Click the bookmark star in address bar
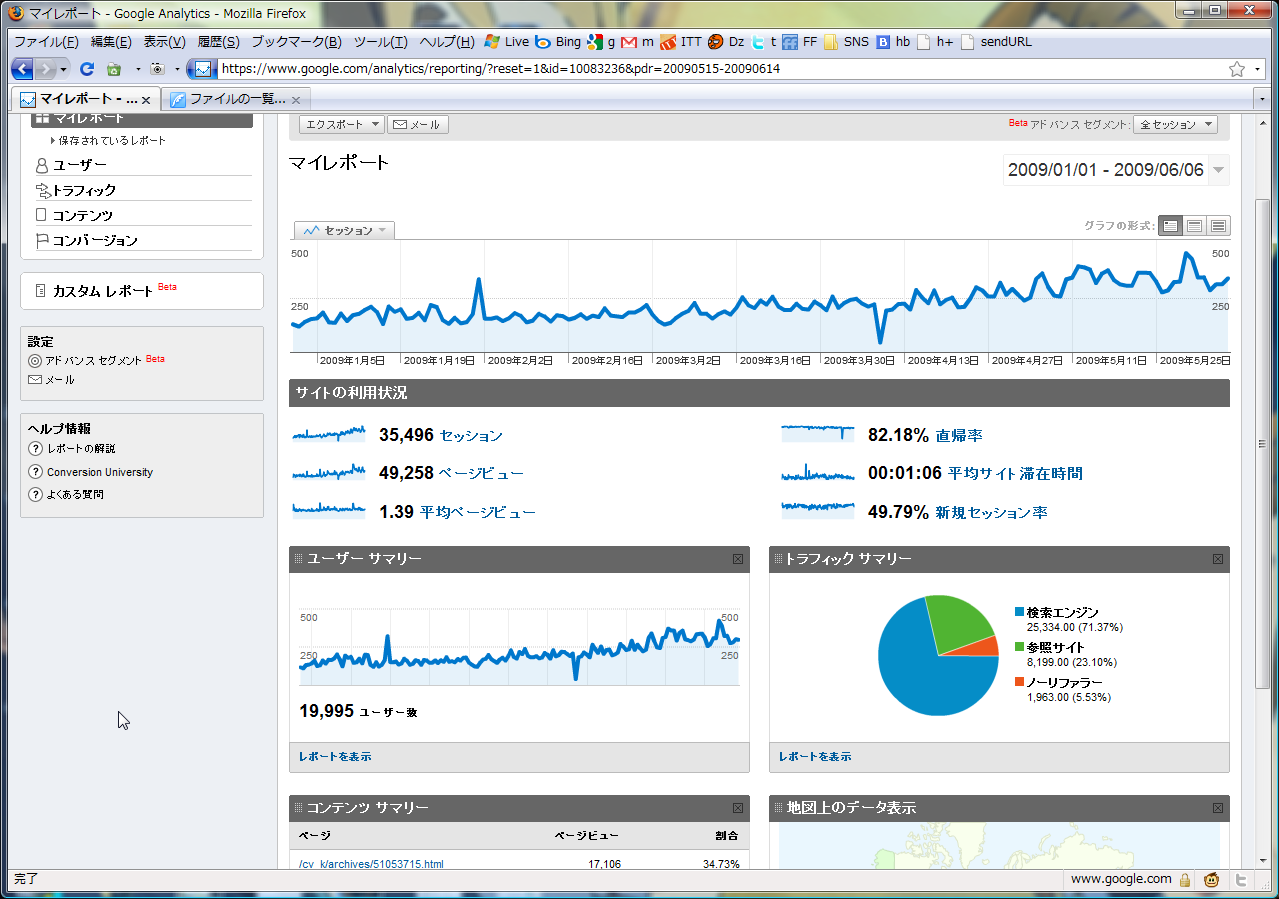The width and height of the screenshot is (1279, 899). [x=1237, y=69]
